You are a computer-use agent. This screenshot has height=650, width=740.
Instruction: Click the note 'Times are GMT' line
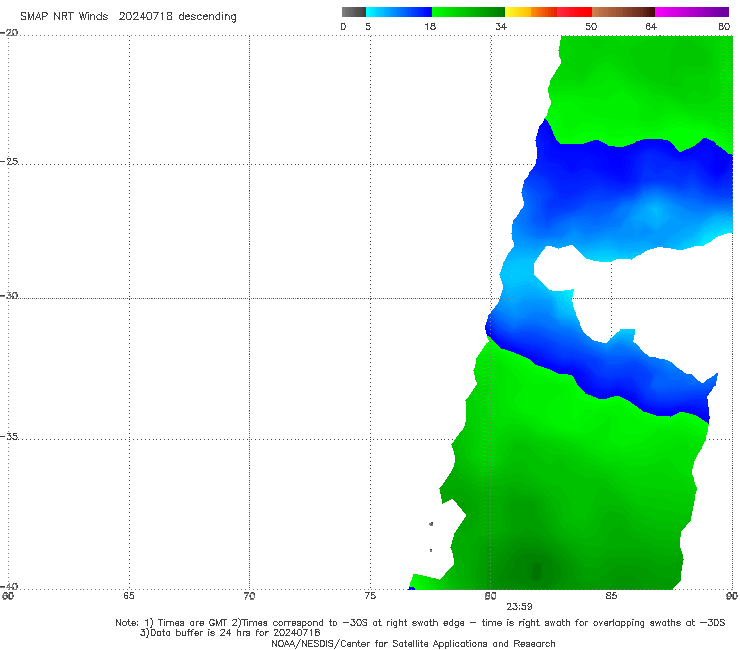tap(420, 623)
